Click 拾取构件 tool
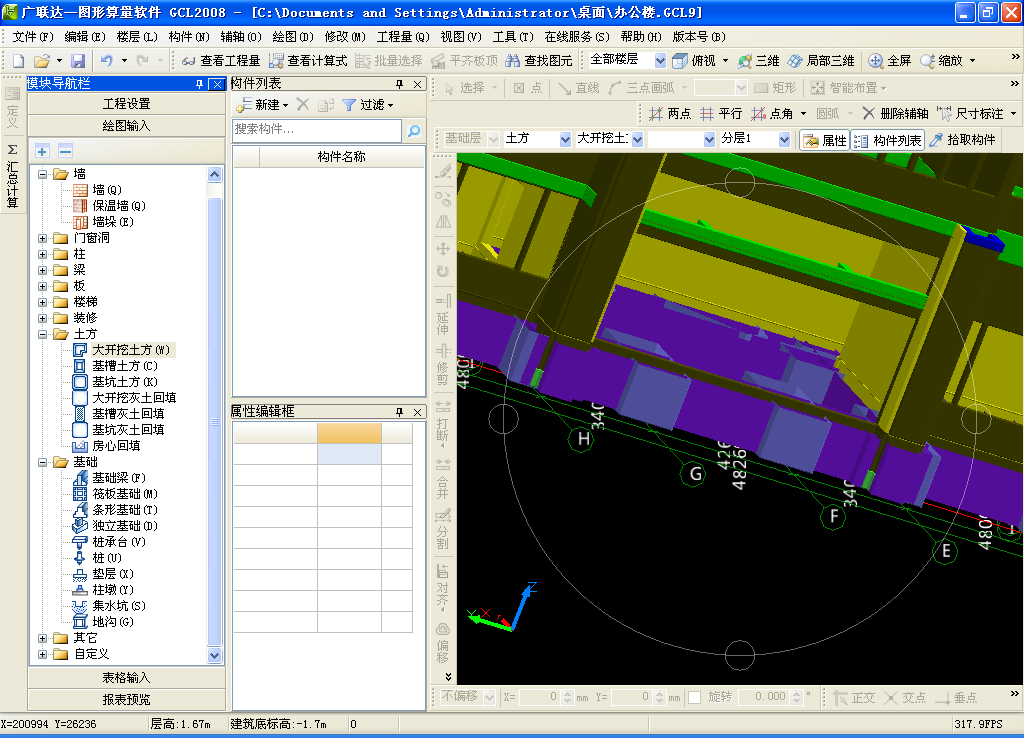 click(963, 140)
